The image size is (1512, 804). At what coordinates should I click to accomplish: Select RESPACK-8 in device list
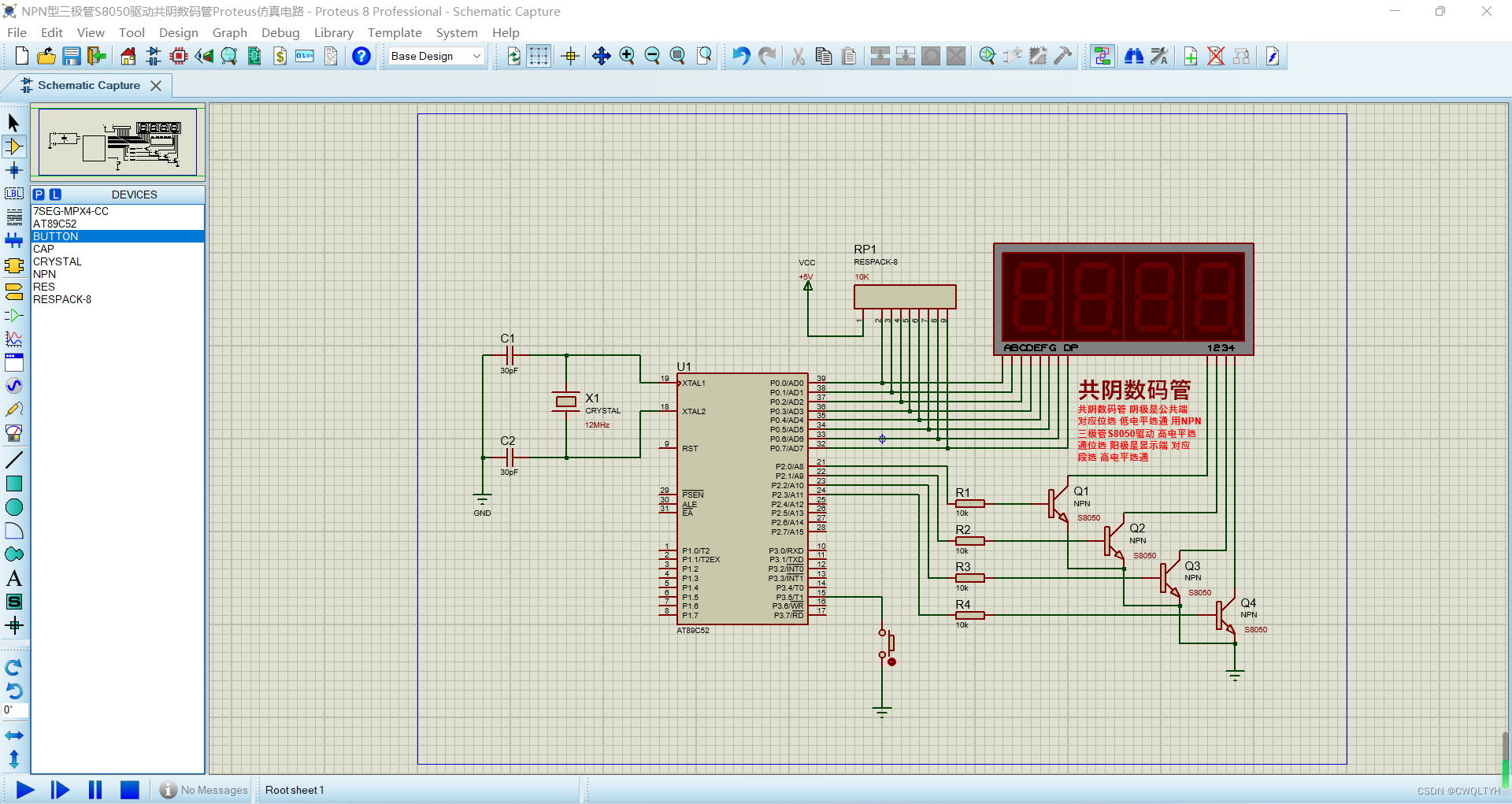pyautogui.click(x=117, y=299)
